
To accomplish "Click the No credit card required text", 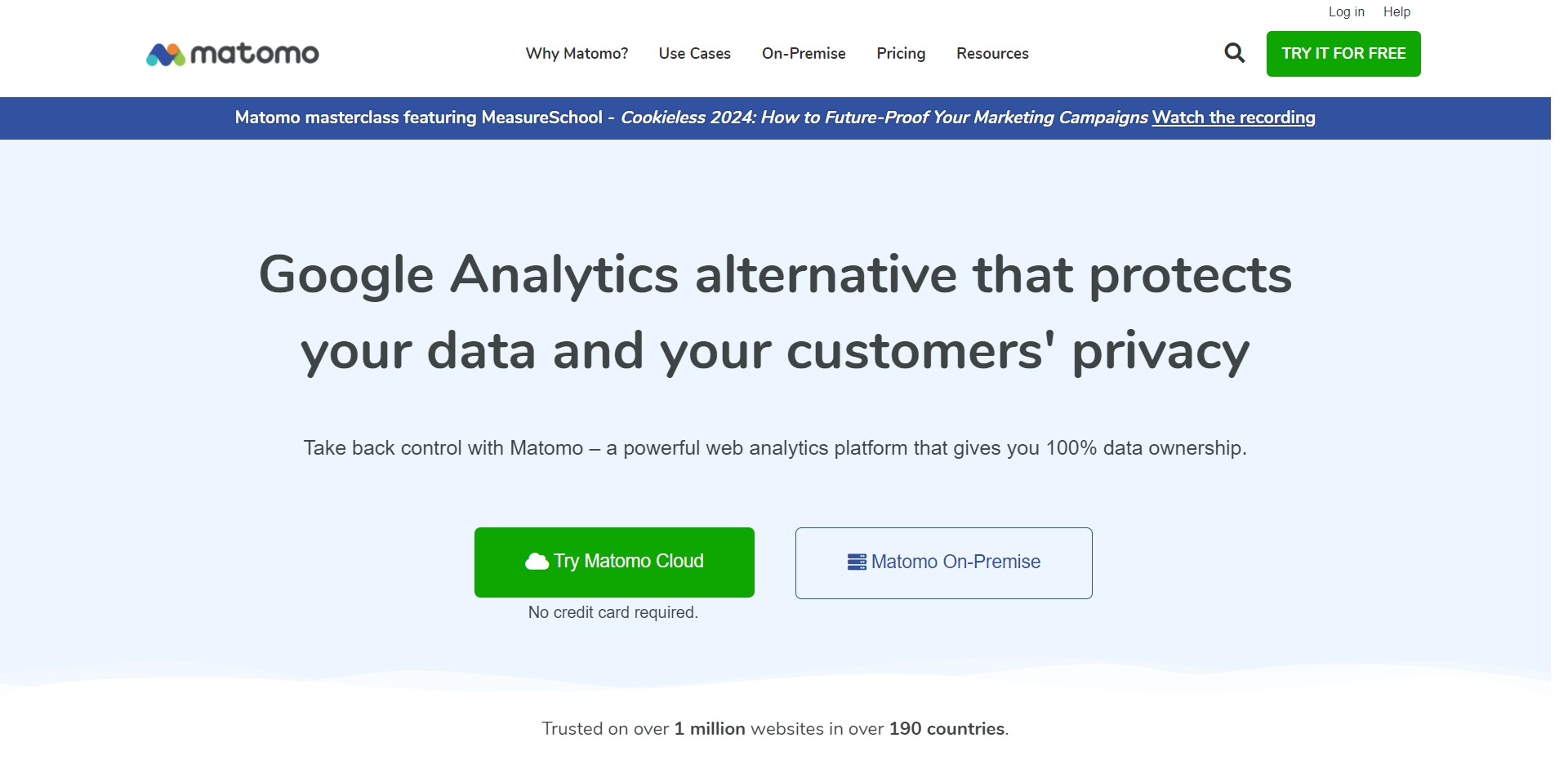I will point(613,612).
